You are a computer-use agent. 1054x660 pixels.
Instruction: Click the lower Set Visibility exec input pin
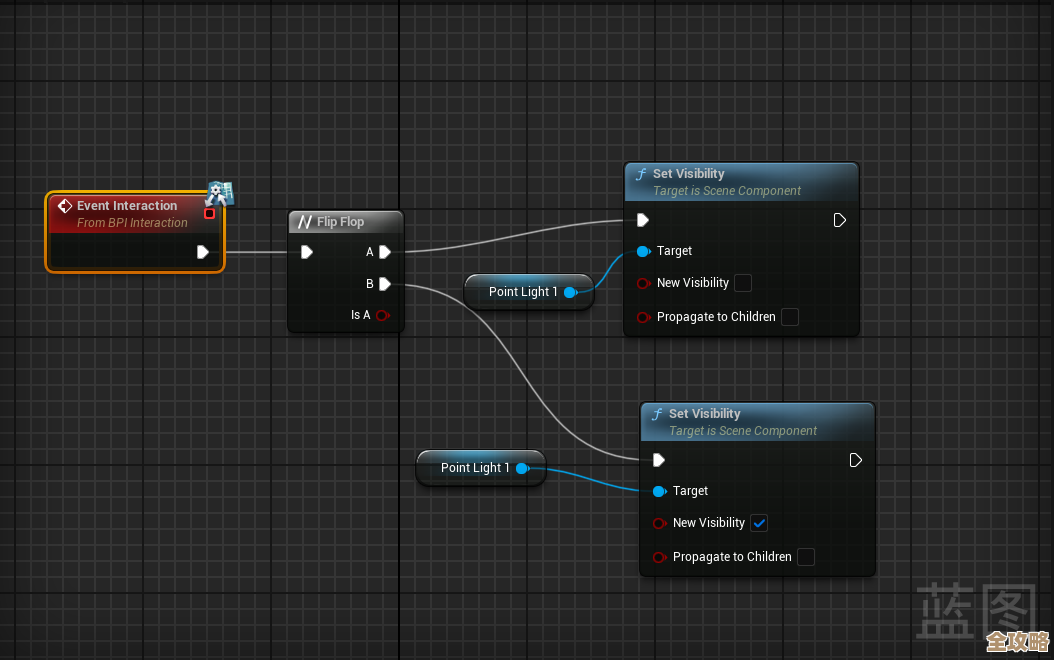[x=658, y=460]
